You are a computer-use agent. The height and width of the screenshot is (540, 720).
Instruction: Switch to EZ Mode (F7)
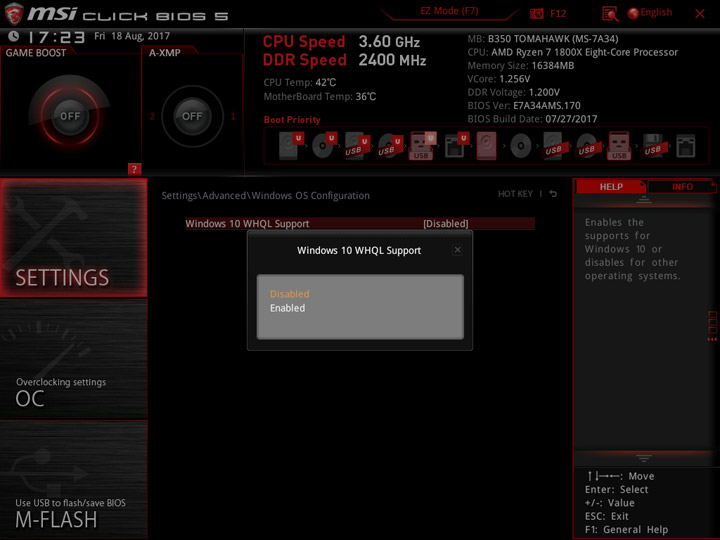click(x=450, y=11)
